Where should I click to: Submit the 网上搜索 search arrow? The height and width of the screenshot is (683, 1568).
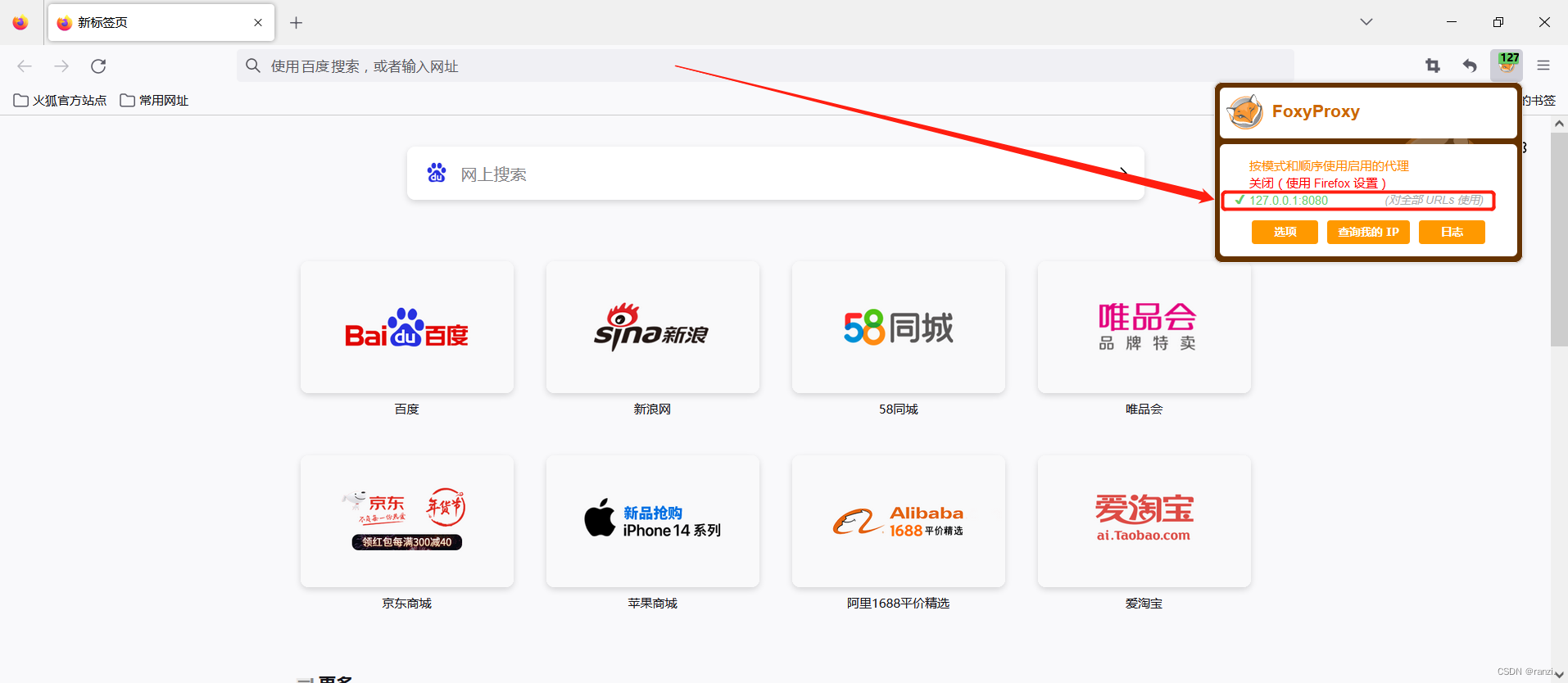1124,173
